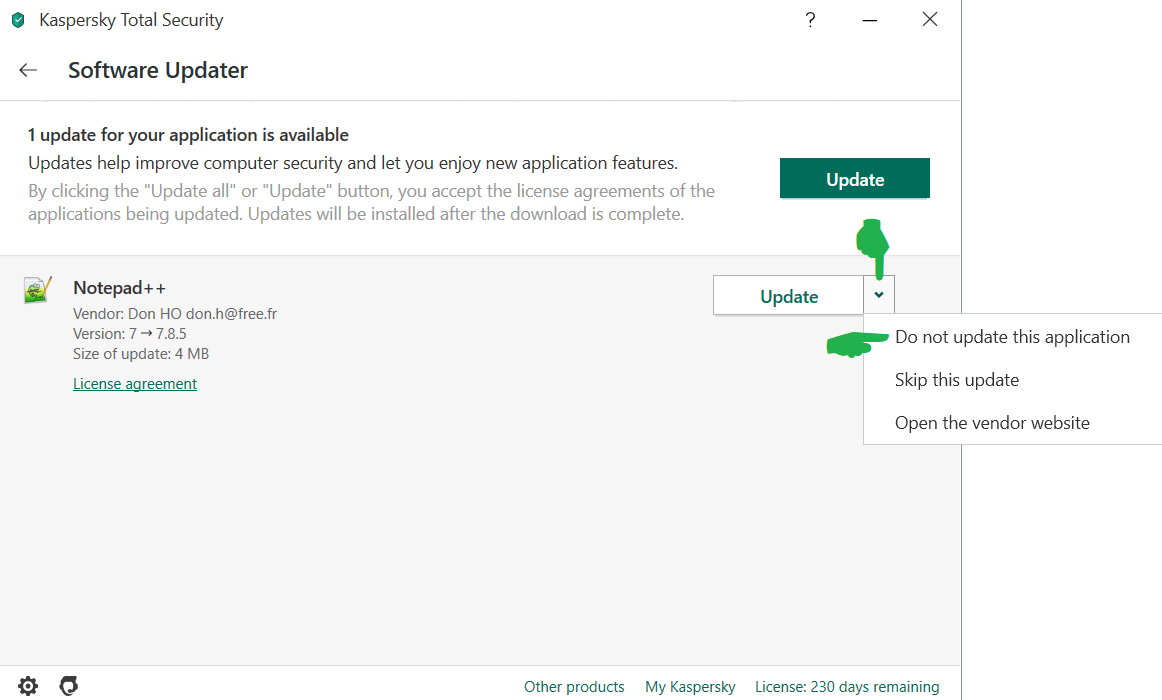This screenshot has height=700, width=1162.
Task: Open help via the question mark icon
Action: 810,20
